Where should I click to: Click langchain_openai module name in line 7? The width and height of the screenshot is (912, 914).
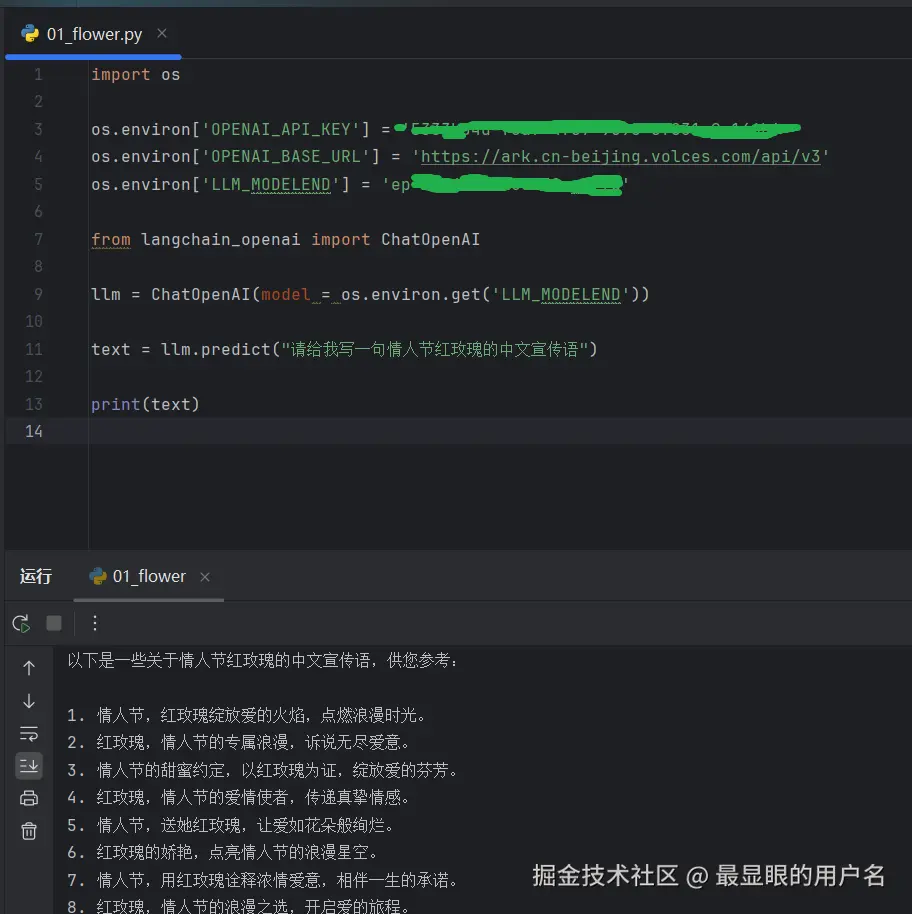point(220,240)
